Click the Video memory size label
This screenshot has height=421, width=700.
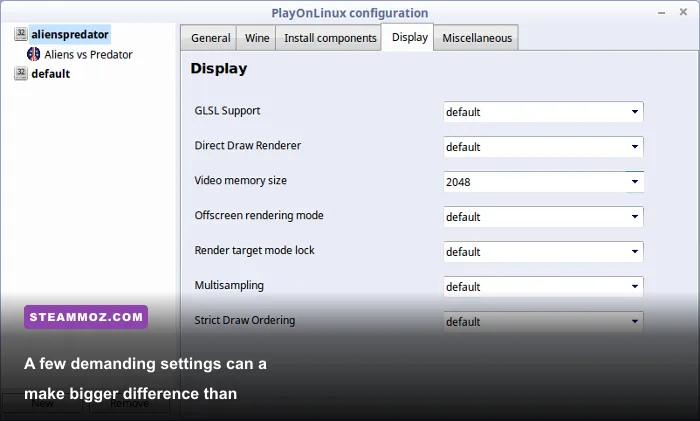(x=241, y=180)
